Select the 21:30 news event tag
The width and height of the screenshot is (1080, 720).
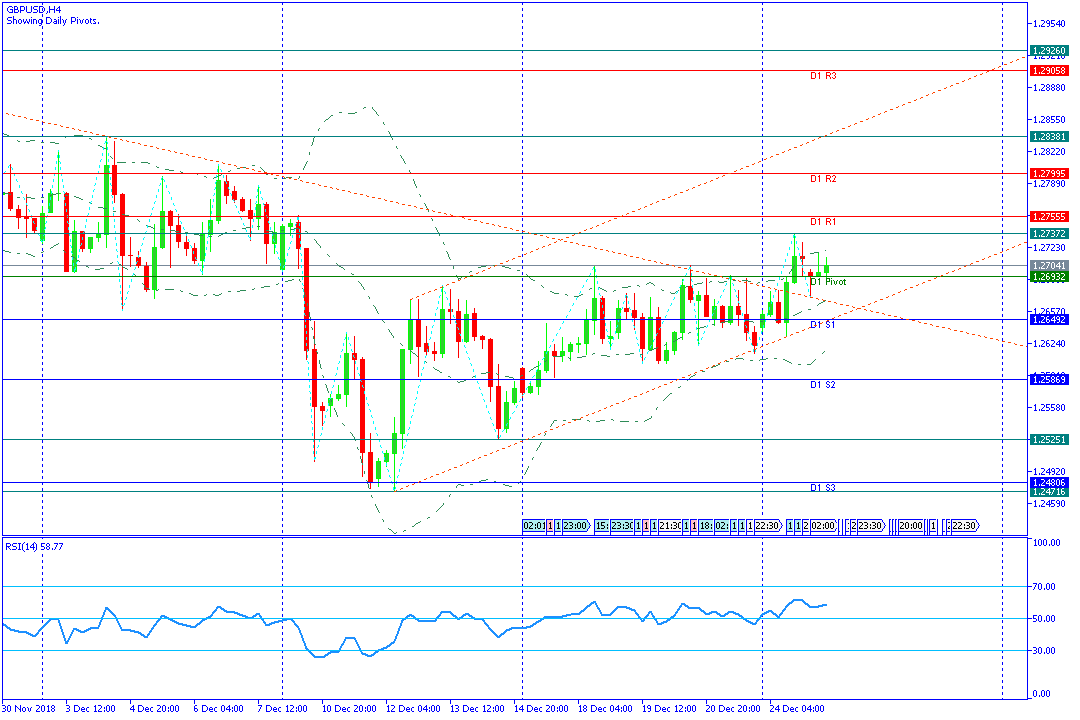[x=671, y=526]
